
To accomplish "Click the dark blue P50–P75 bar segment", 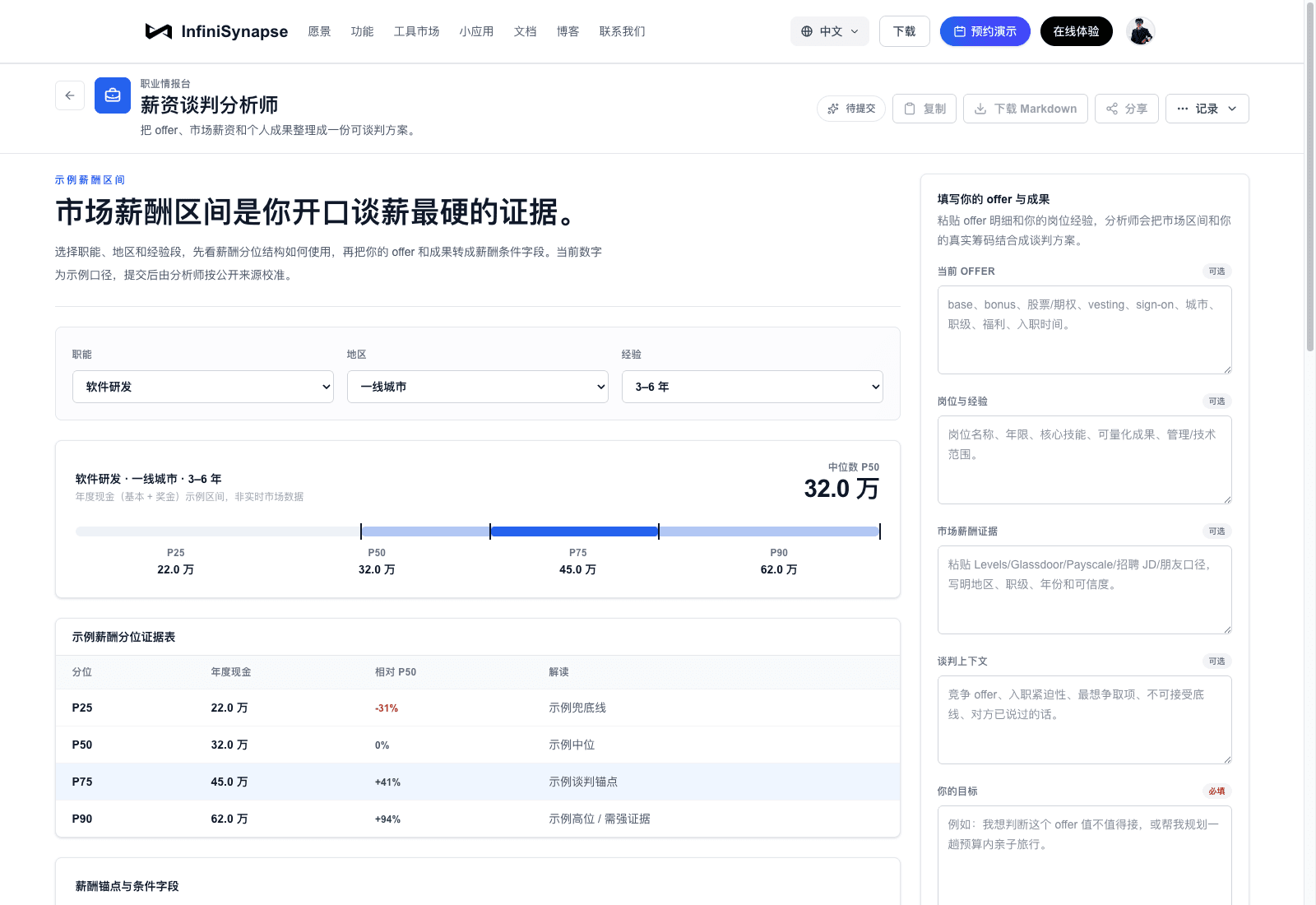I will click(x=574, y=531).
